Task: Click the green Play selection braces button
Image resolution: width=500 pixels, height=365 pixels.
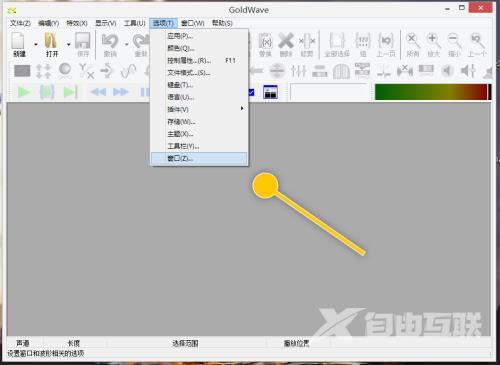Action: click(x=47, y=92)
